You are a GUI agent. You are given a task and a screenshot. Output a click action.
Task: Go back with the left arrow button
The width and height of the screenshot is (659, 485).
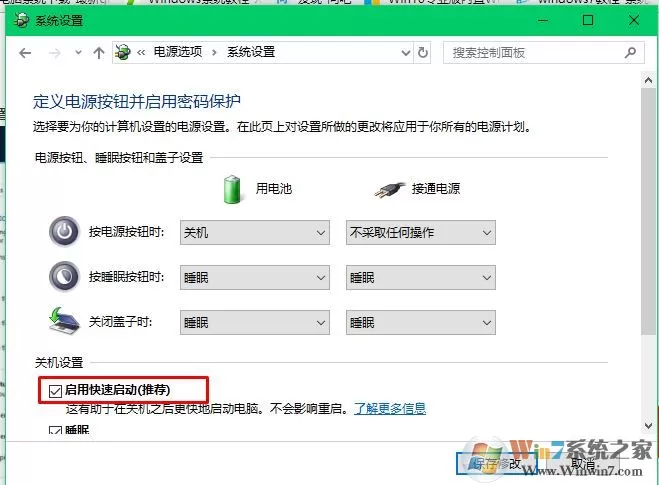point(25,53)
